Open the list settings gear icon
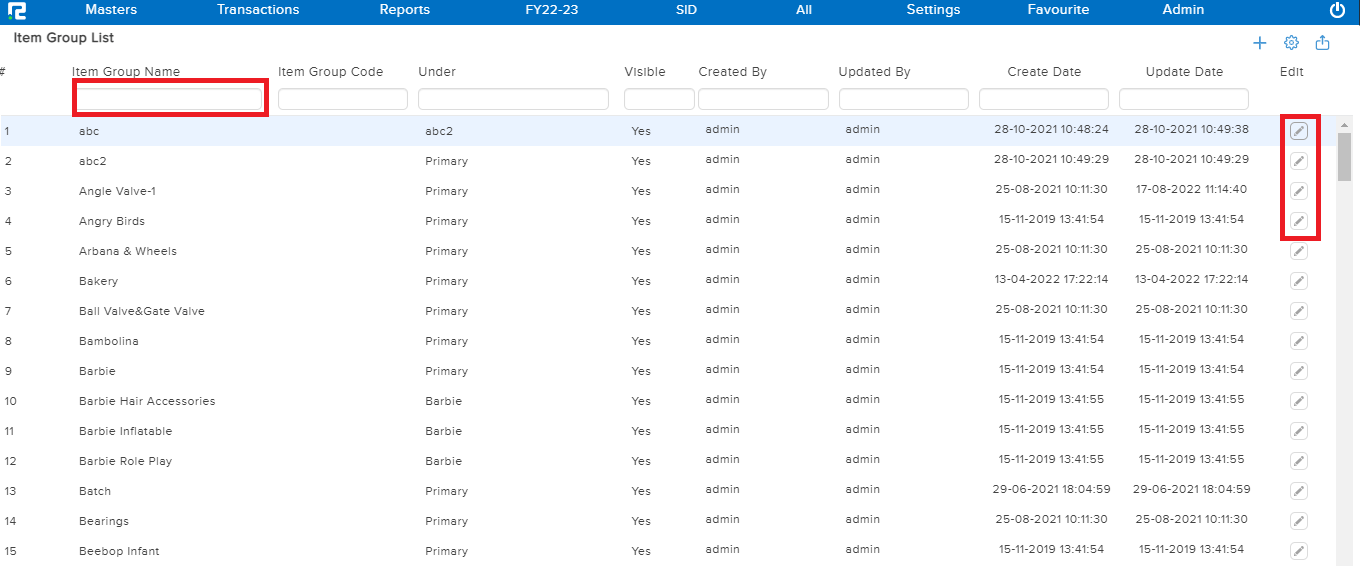The image size is (1360, 566). point(1291,43)
